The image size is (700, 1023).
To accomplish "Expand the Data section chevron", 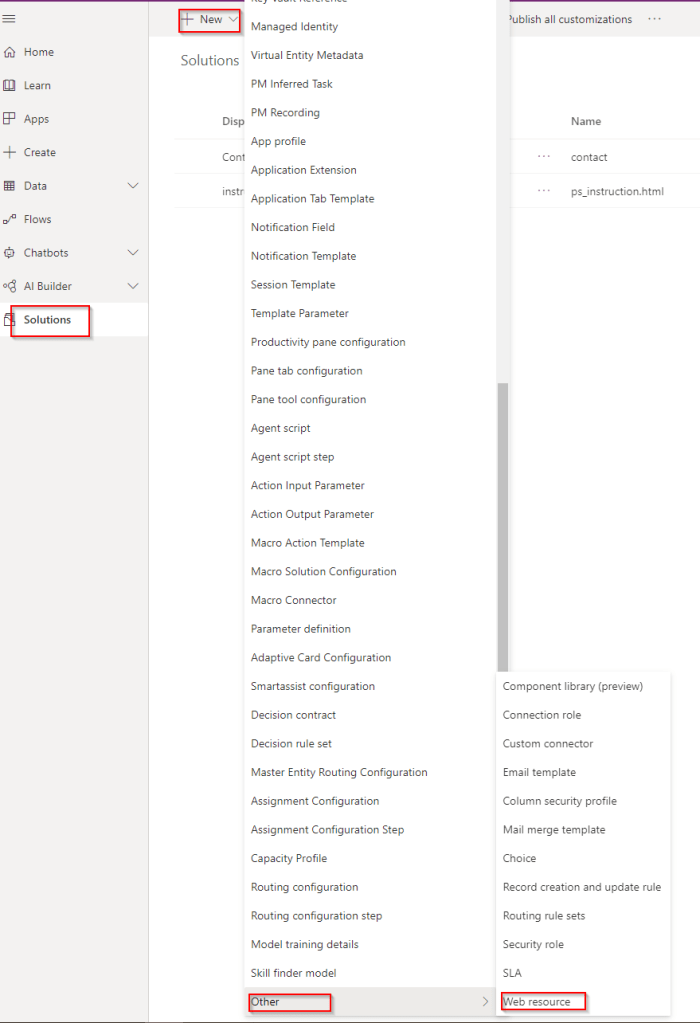I will 134,186.
